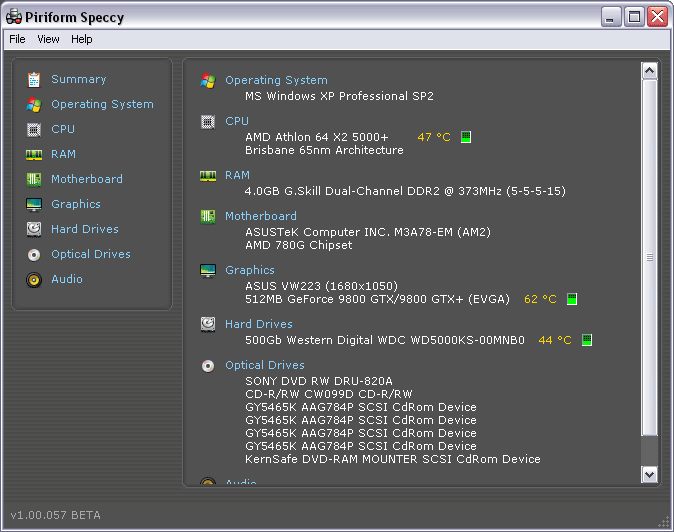This screenshot has height=532, width=674.
Task: Go to Summary section in sidebar
Action: (x=79, y=79)
